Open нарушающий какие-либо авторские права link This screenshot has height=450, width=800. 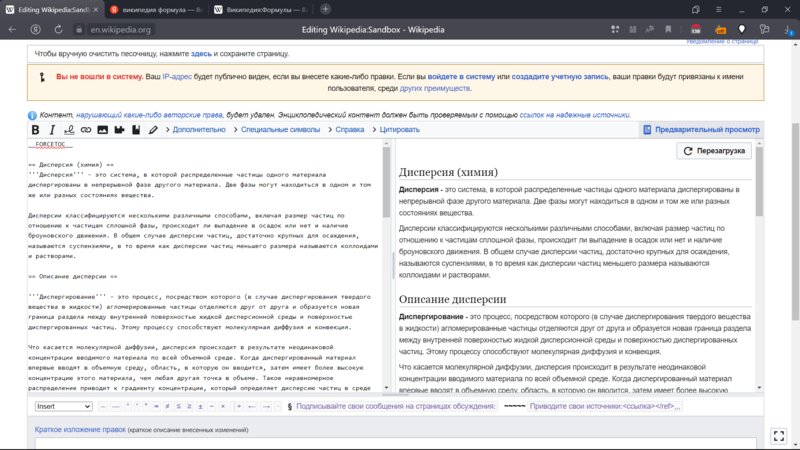pos(149,115)
